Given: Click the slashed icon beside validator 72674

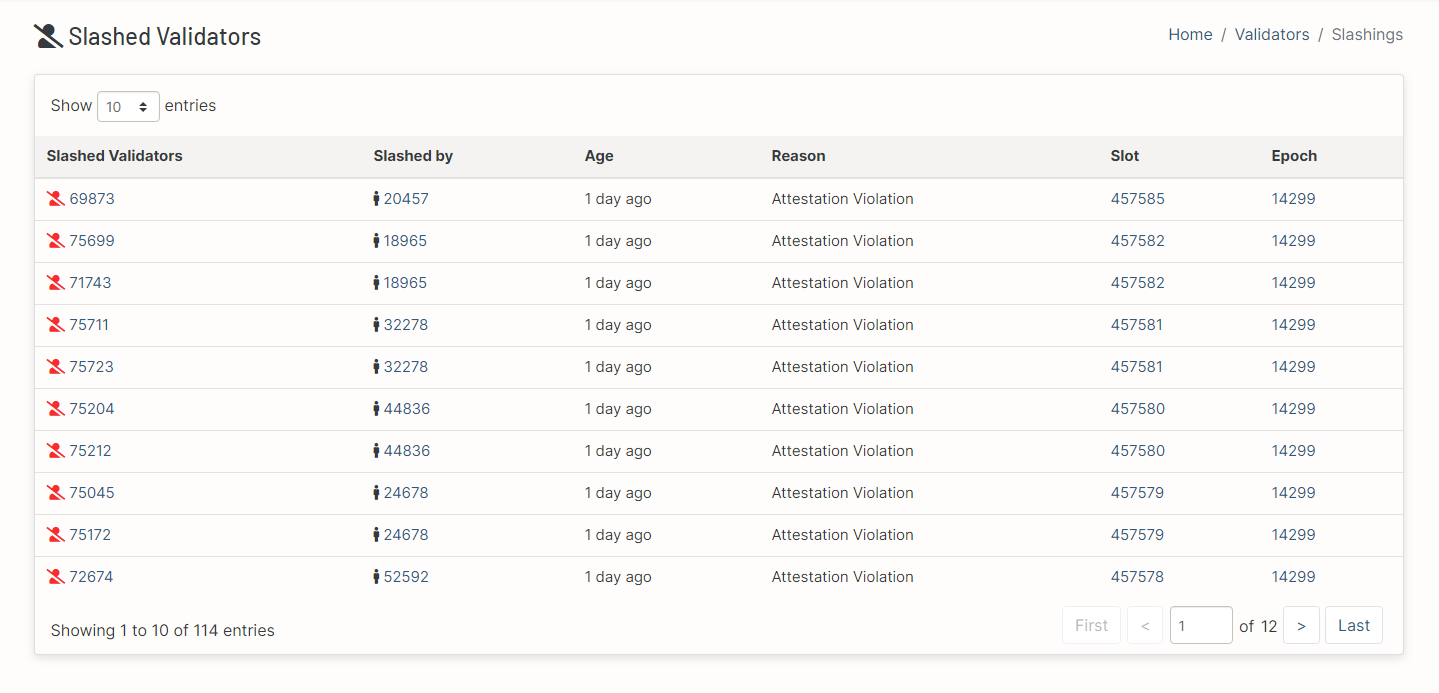Looking at the screenshot, I should 56,577.
